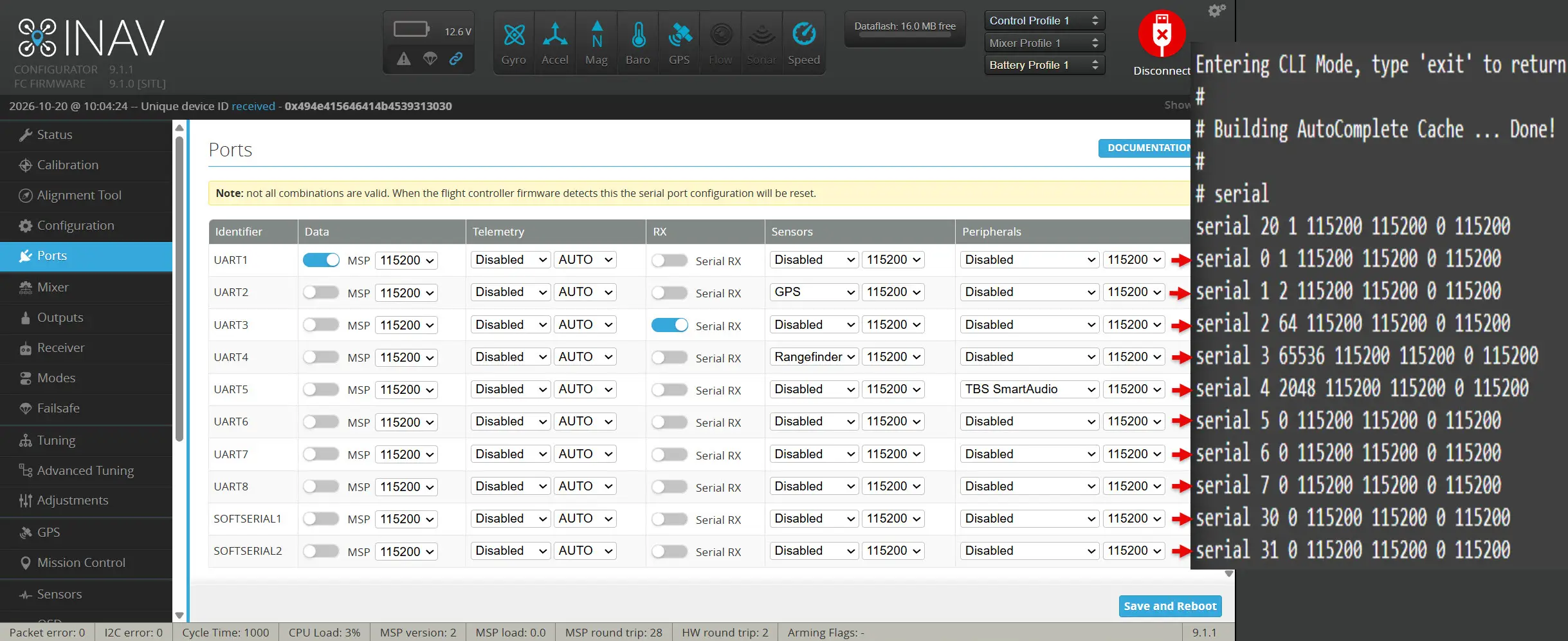Image resolution: width=1568 pixels, height=641 pixels.
Task: Disable the UART1 MSP toggle
Action: [321, 260]
